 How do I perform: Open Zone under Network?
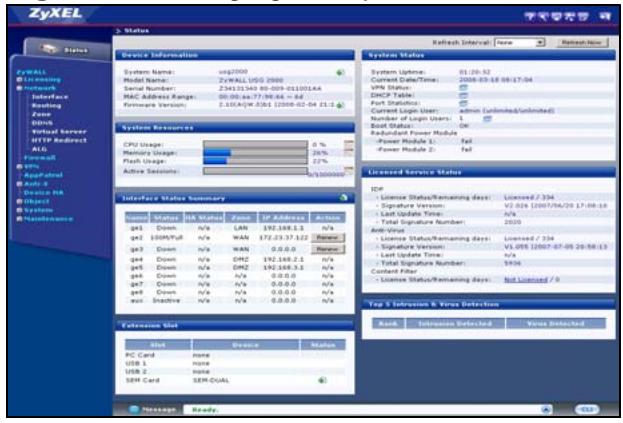tap(41, 114)
